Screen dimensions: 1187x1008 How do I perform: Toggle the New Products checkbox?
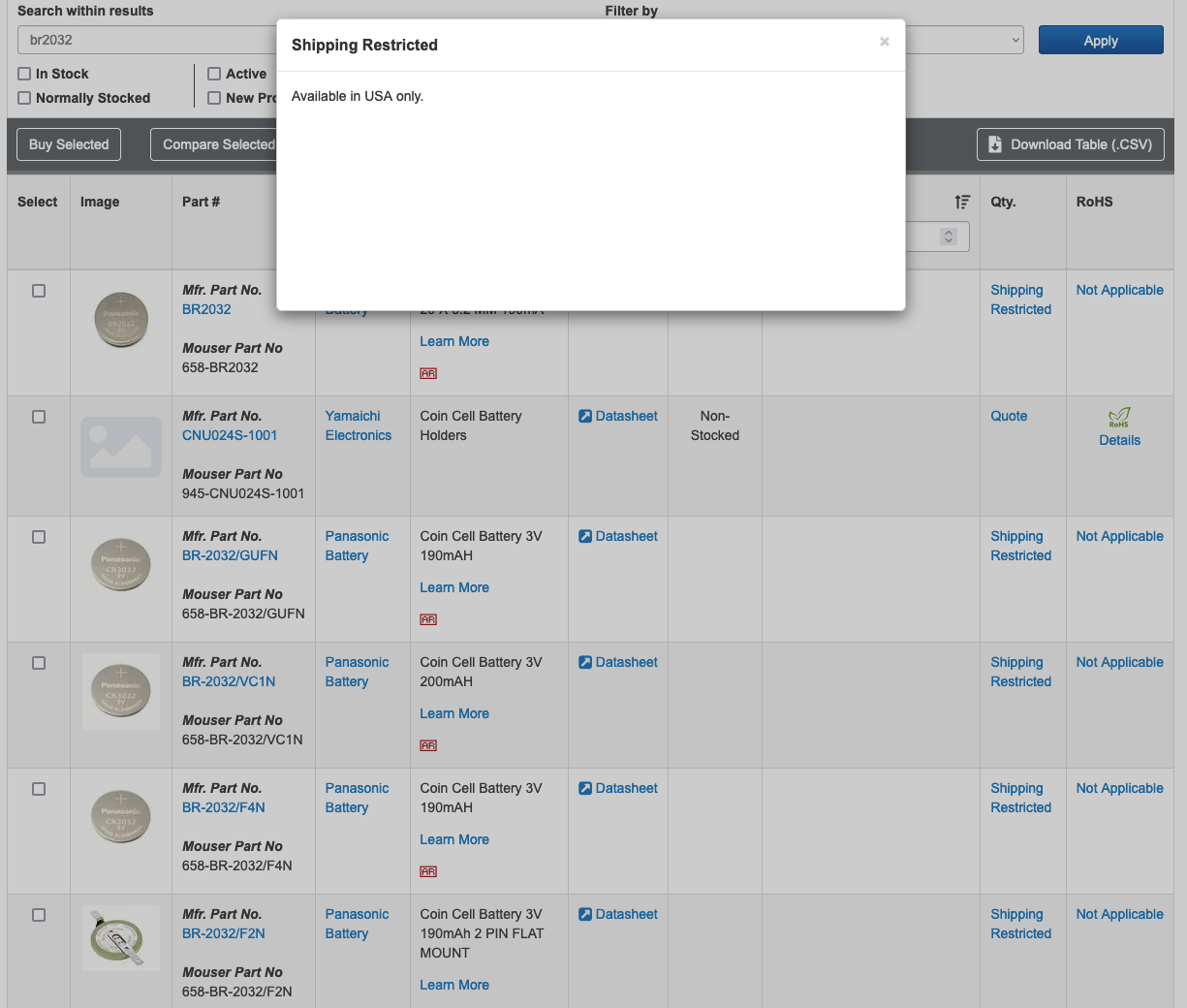pos(214,98)
